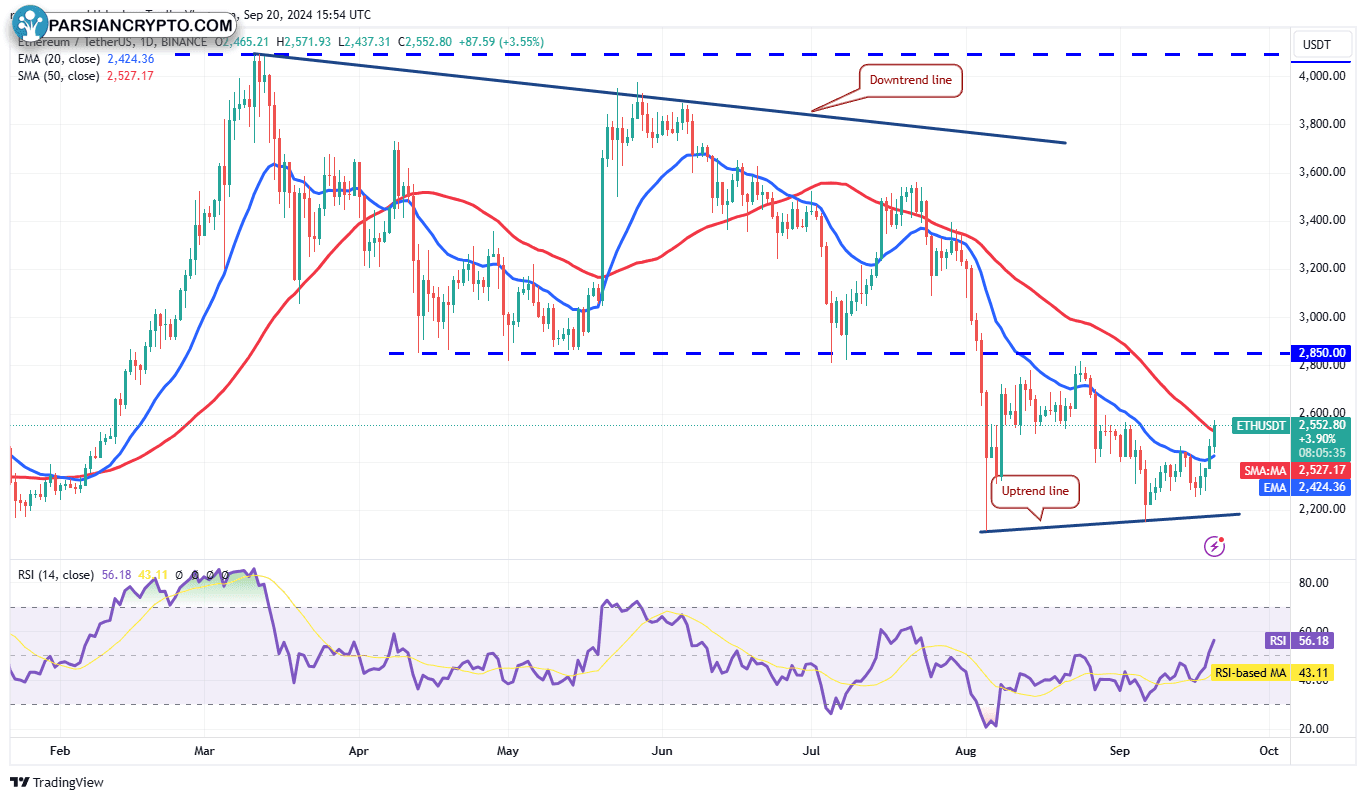Click the purple 56.18 in RSI legend
Viewport: 1366px width, 800px height.
tap(115, 575)
